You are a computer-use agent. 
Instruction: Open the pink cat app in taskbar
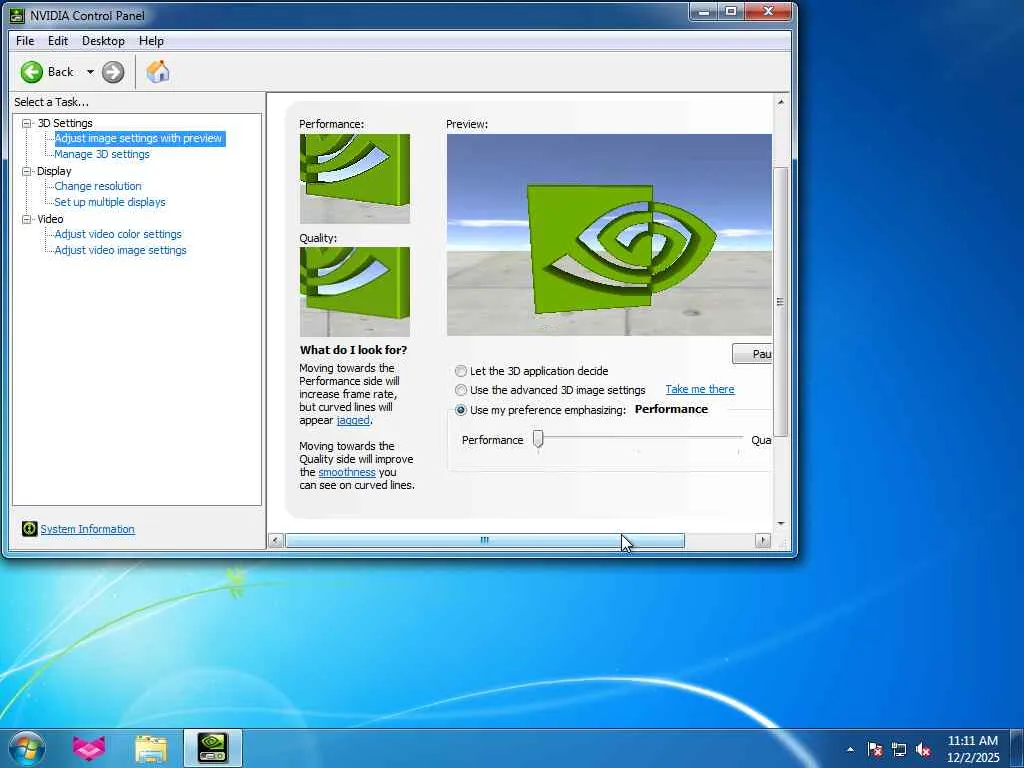coord(89,748)
